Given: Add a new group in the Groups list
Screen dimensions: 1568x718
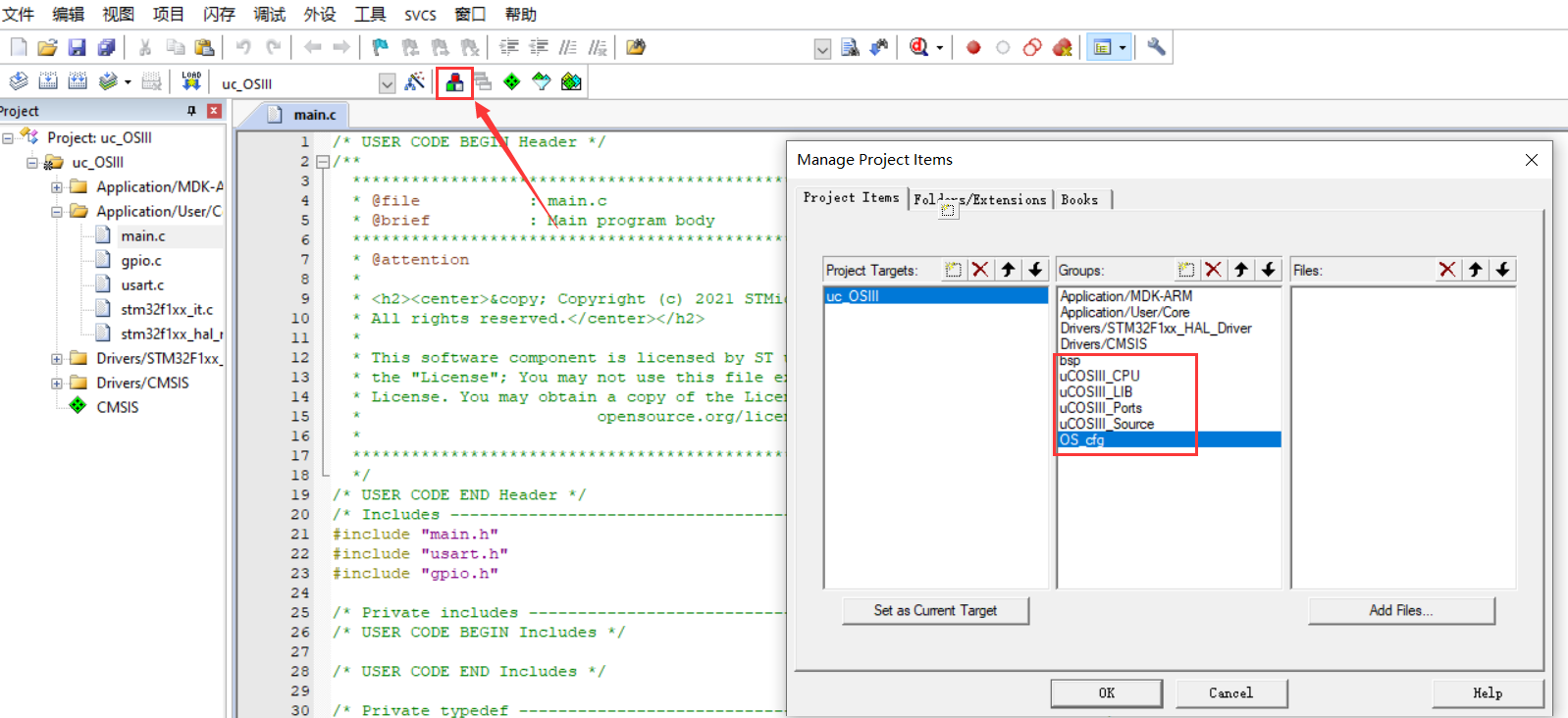Looking at the screenshot, I should (x=1186, y=270).
